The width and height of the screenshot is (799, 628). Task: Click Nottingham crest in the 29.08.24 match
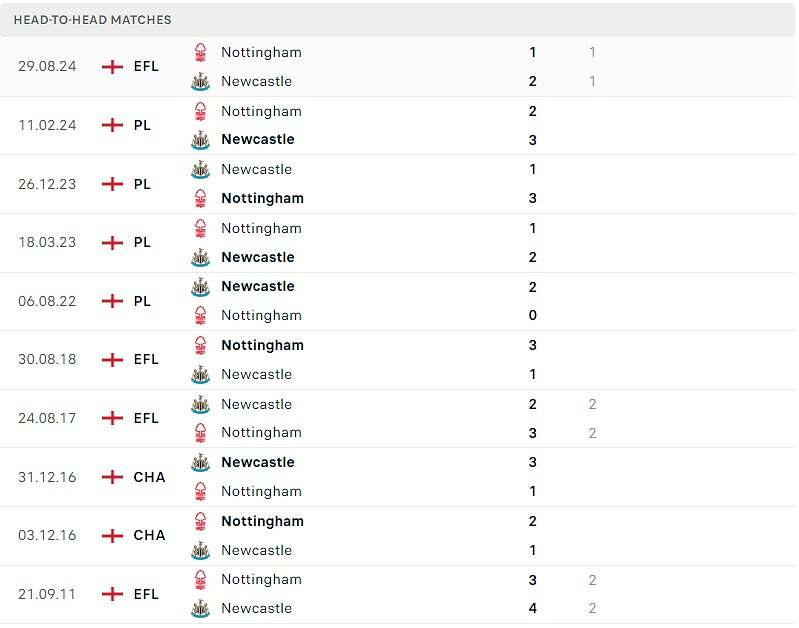pyautogui.click(x=201, y=52)
